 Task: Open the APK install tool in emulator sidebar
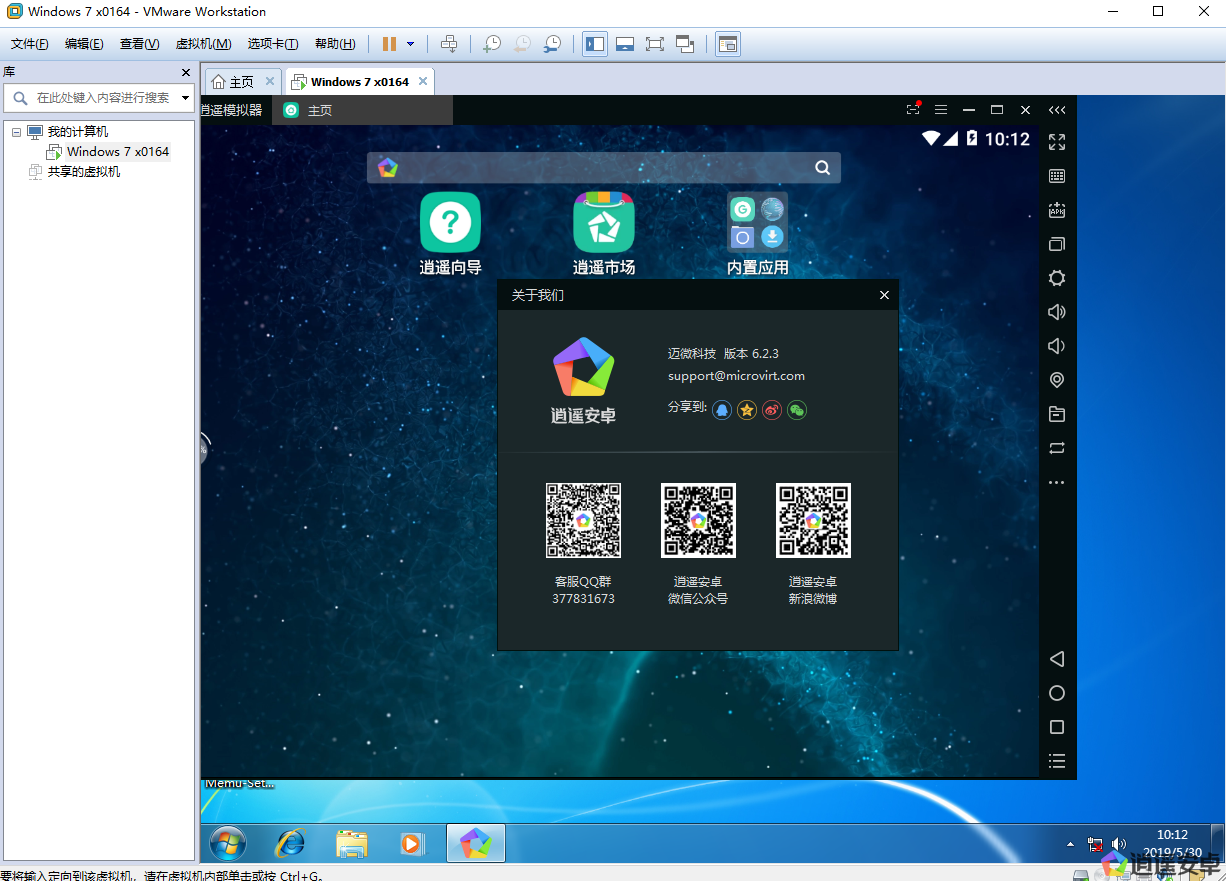[x=1056, y=210]
